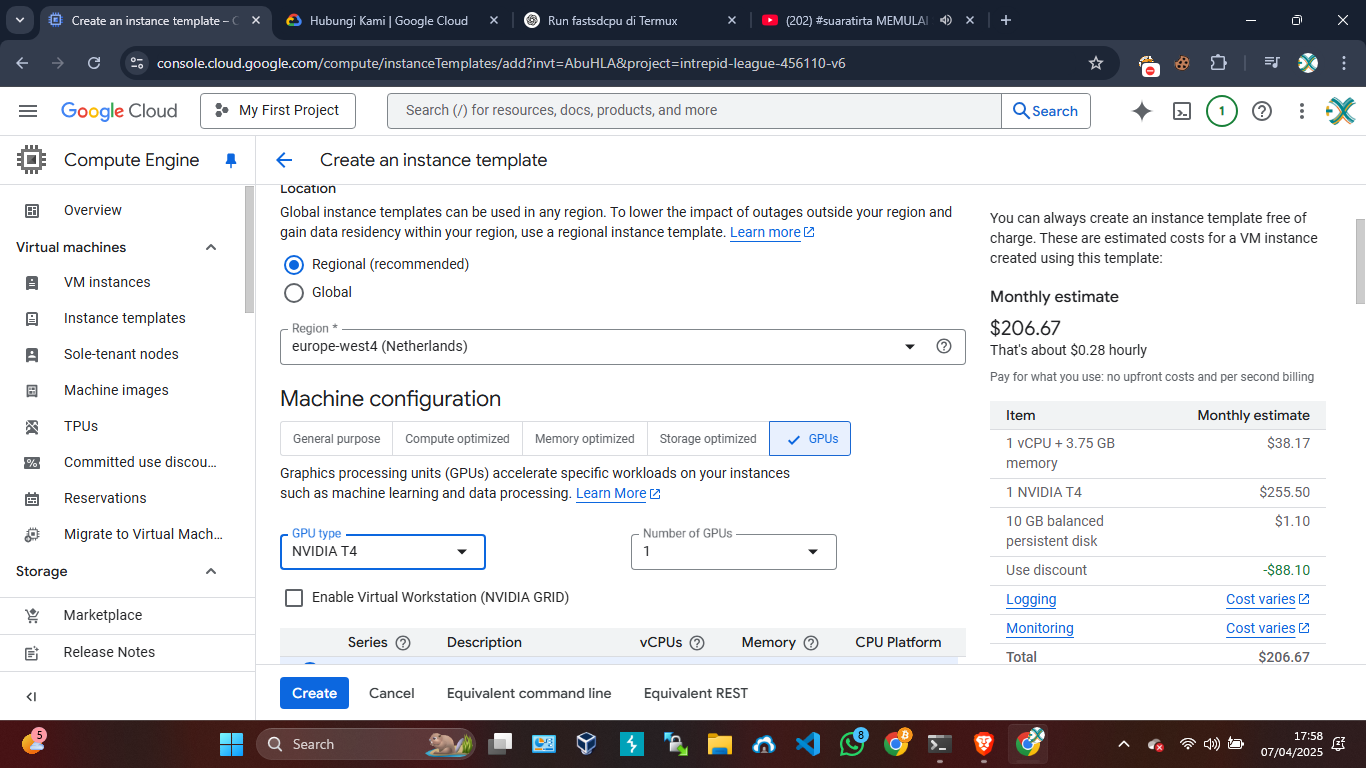Viewport: 1366px width, 768px height.
Task: Open the Compute Engine chip icon
Action: 31,160
